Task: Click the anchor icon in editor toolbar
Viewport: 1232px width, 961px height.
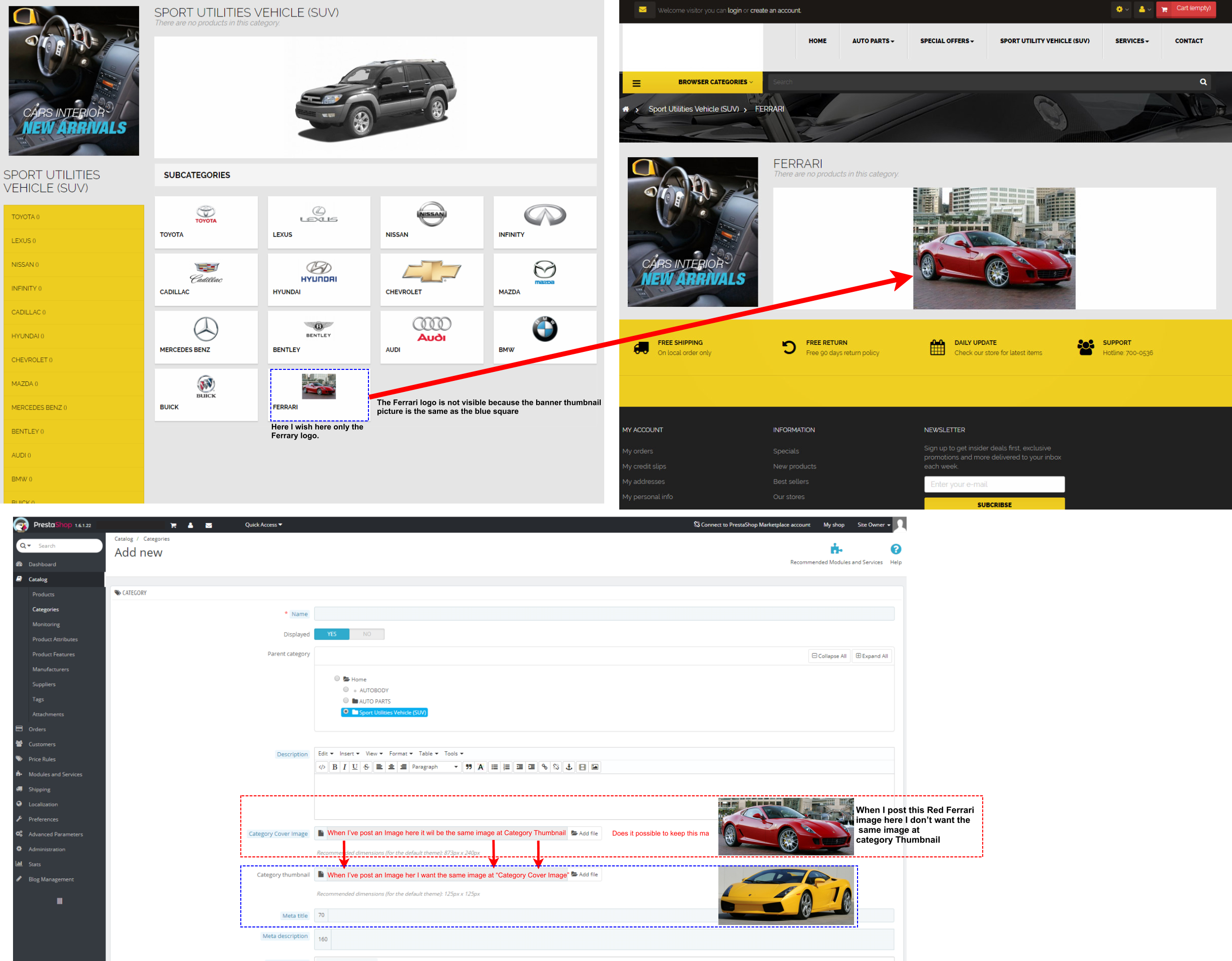Action: [569, 767]
